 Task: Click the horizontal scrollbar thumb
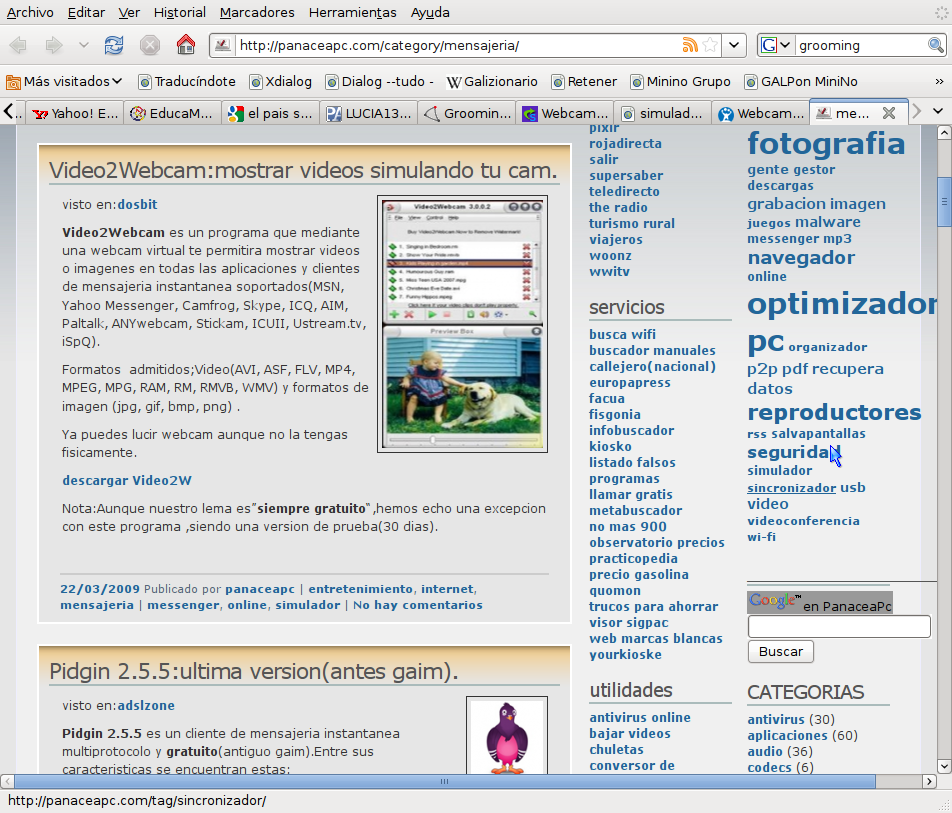pos(444,781)
